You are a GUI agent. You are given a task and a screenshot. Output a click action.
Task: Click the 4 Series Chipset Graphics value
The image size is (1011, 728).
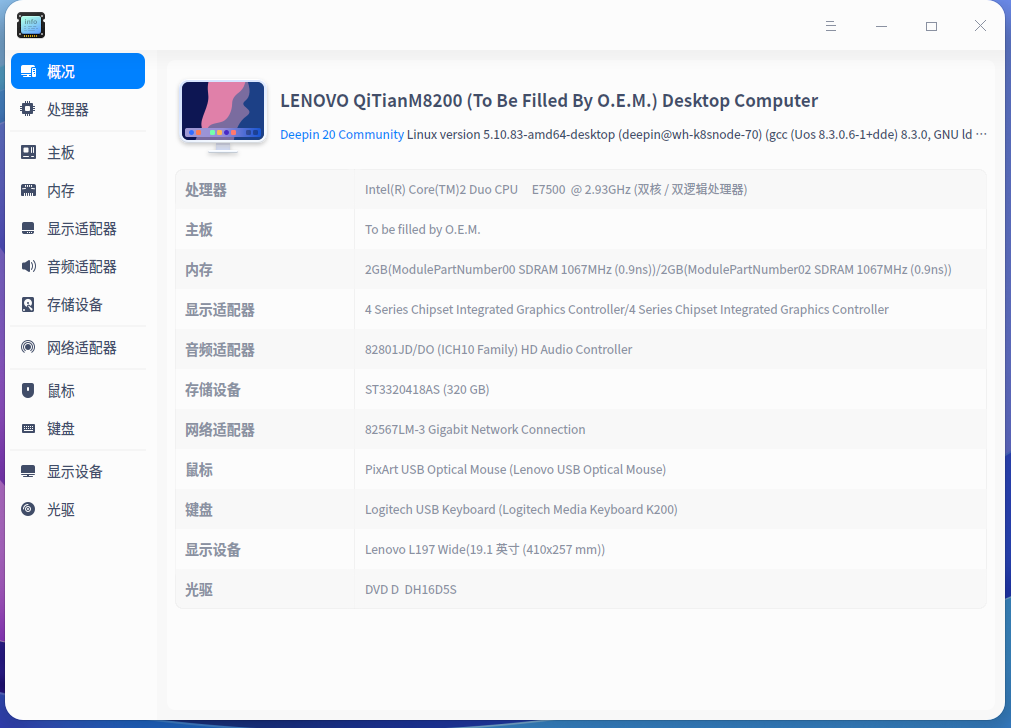point(627,310)
